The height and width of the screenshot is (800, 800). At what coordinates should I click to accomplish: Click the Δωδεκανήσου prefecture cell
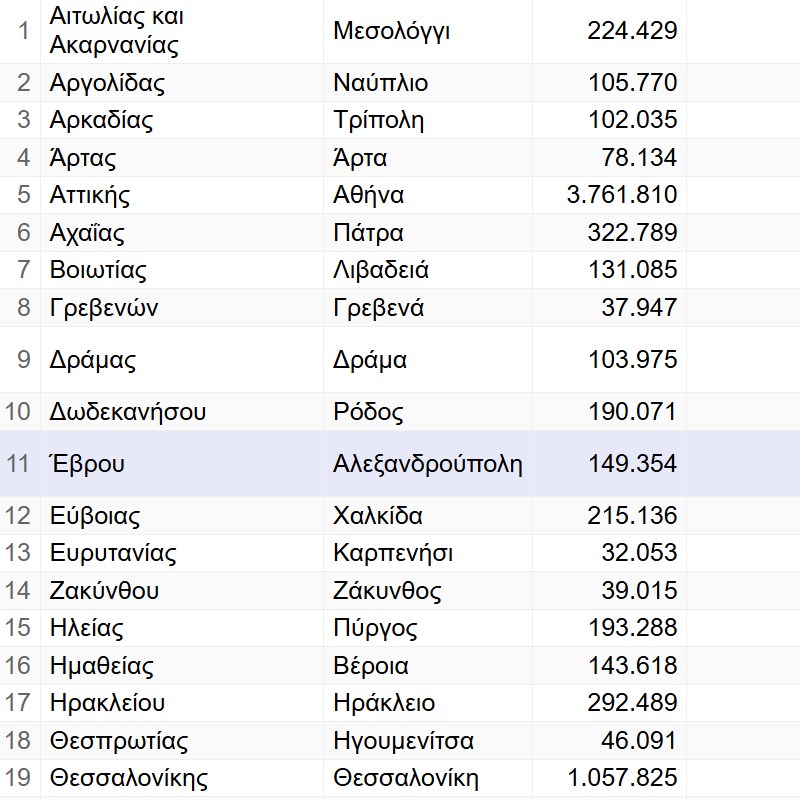[182, 411]
